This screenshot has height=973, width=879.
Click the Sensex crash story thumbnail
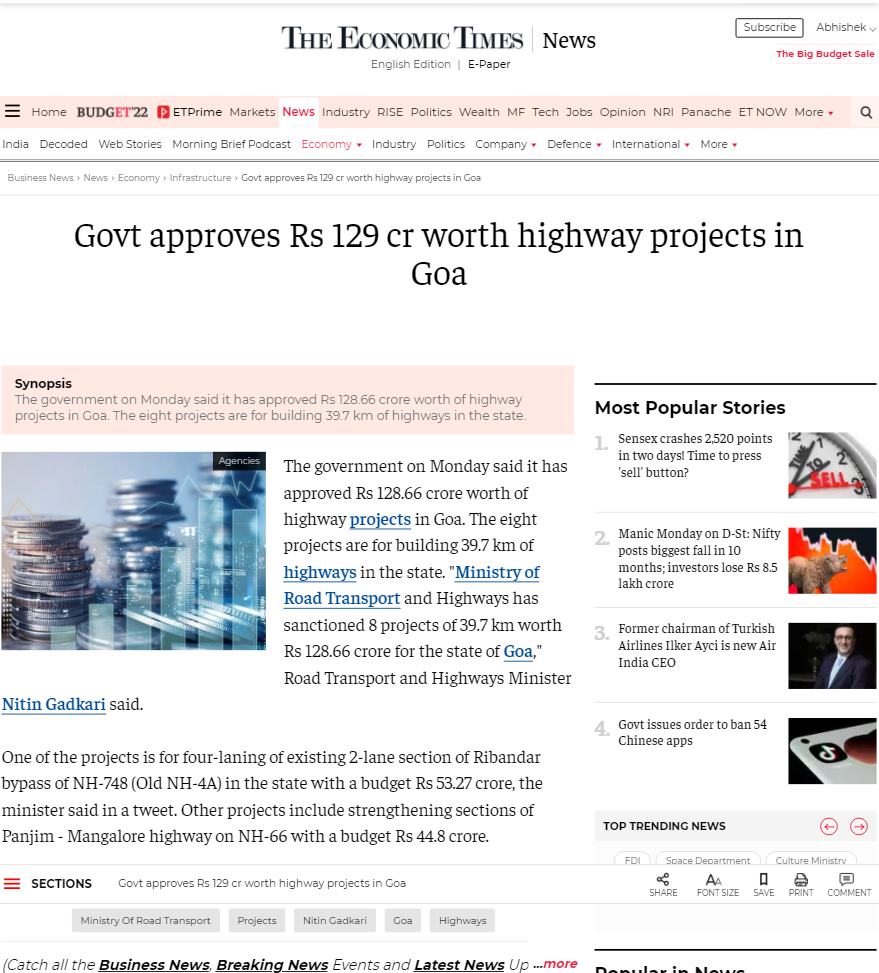coord(831,465)
